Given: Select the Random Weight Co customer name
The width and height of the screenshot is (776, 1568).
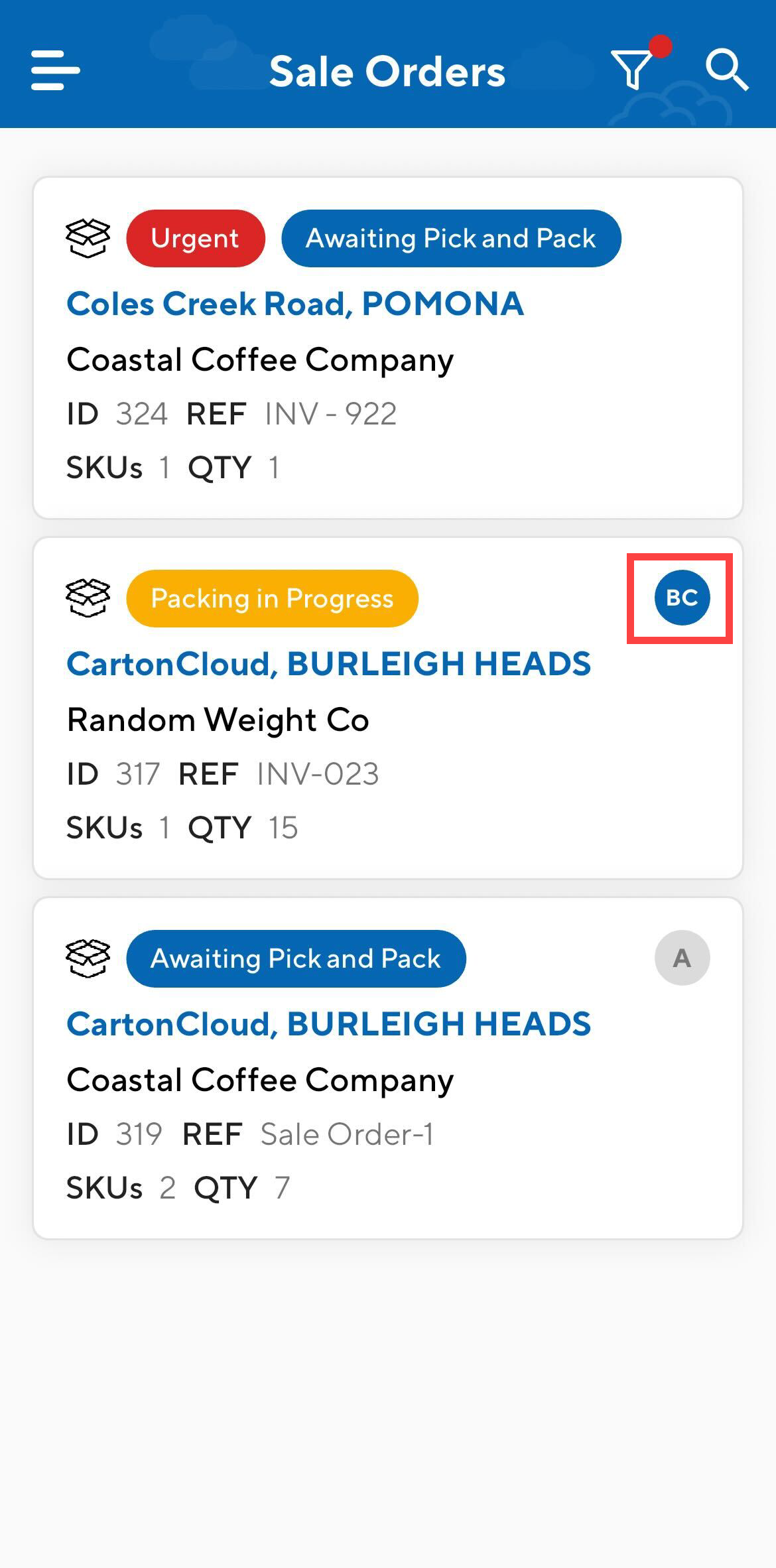Looking at the screenshot, I should click(x=218, y=720).
